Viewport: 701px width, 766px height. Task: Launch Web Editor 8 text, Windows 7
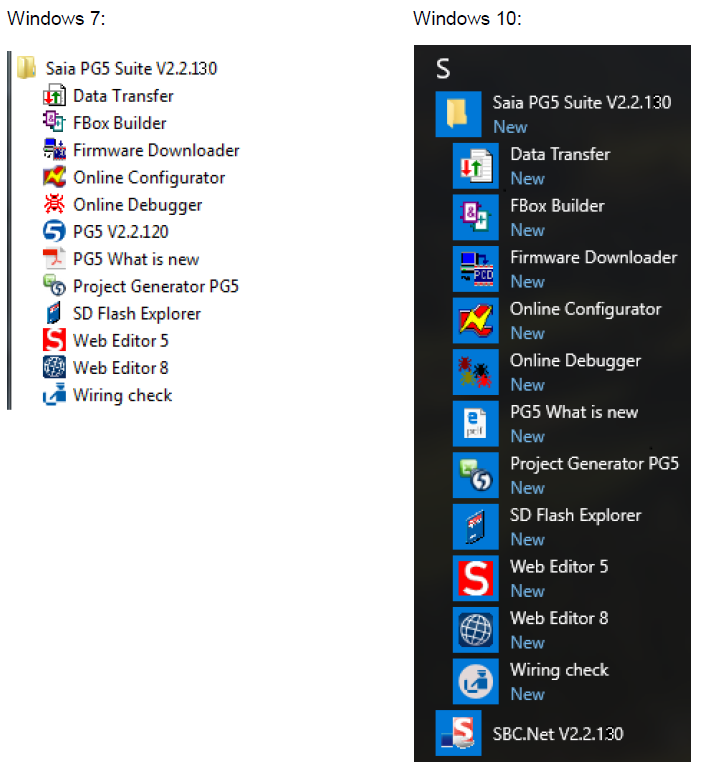(x=121, y=368)
